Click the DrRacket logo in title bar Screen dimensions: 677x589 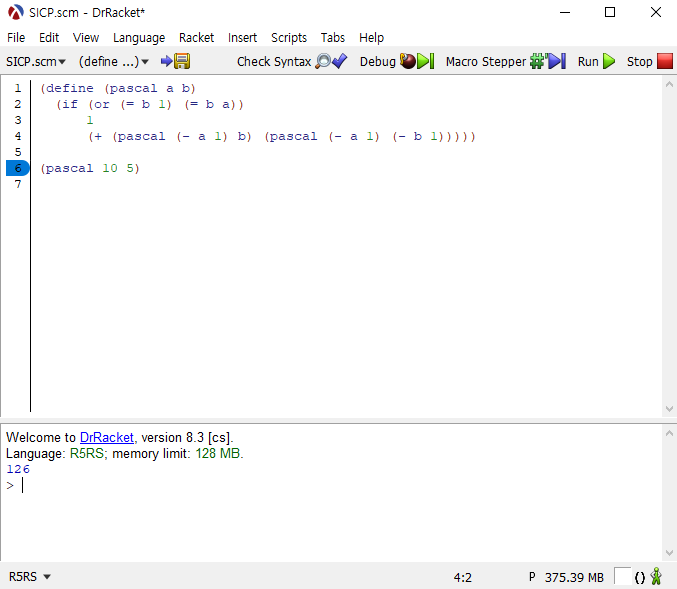tap(15, 12)
